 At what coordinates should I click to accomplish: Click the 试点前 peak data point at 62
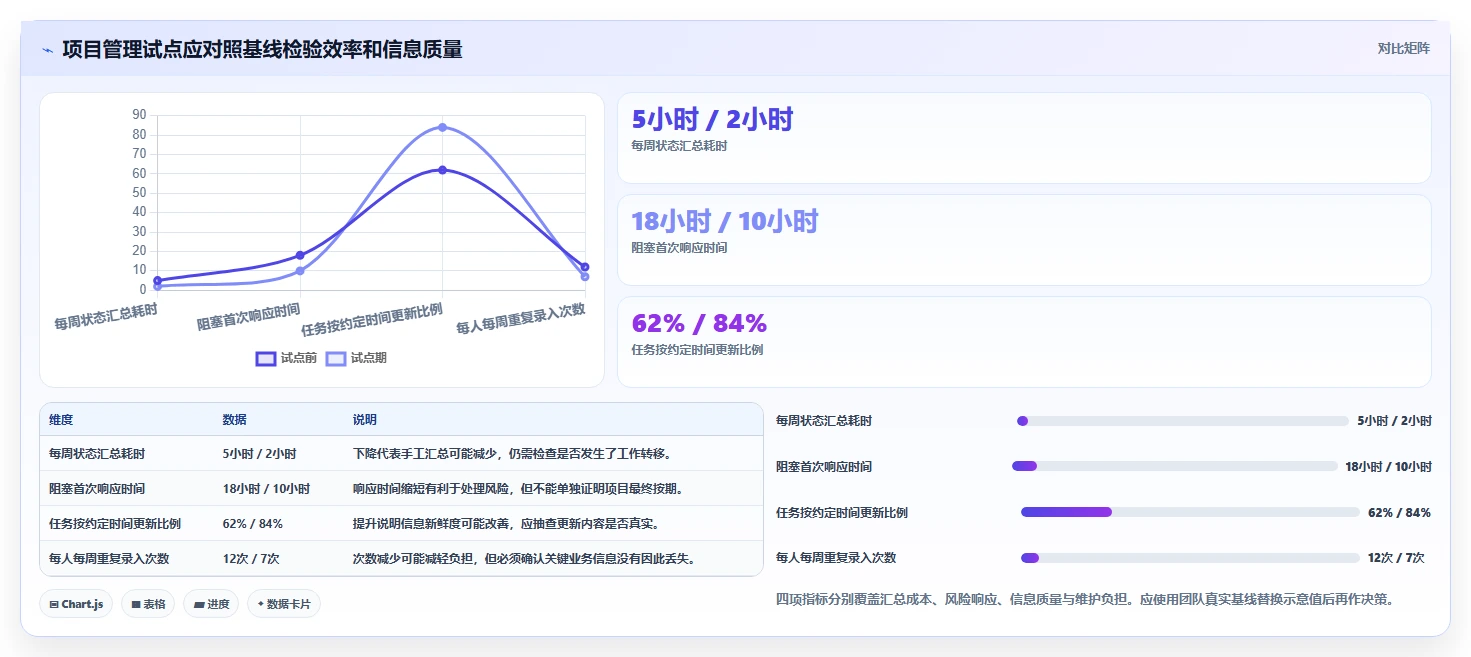[x=442, y=170]
